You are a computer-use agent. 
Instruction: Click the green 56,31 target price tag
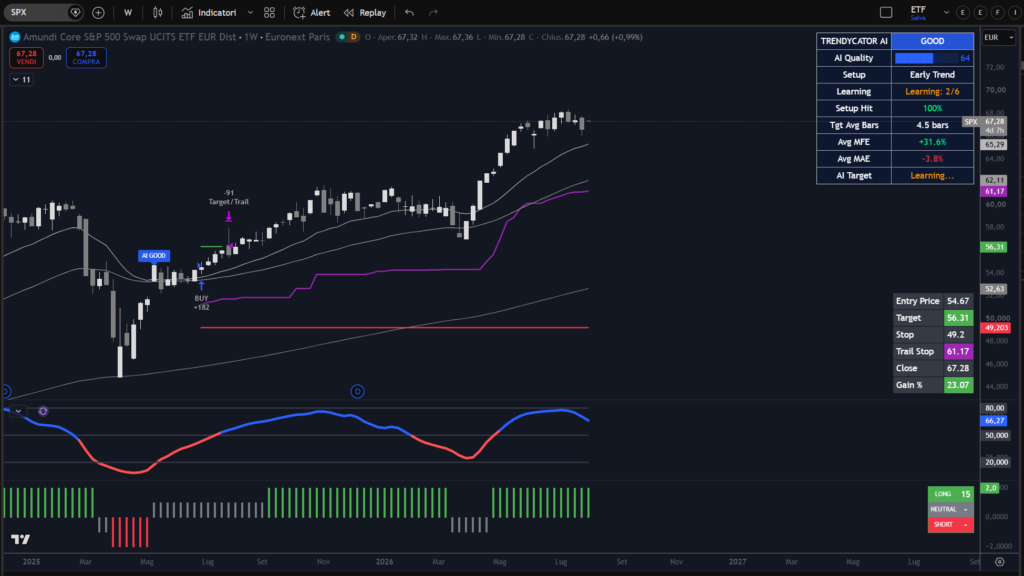(x=994, y=247)
